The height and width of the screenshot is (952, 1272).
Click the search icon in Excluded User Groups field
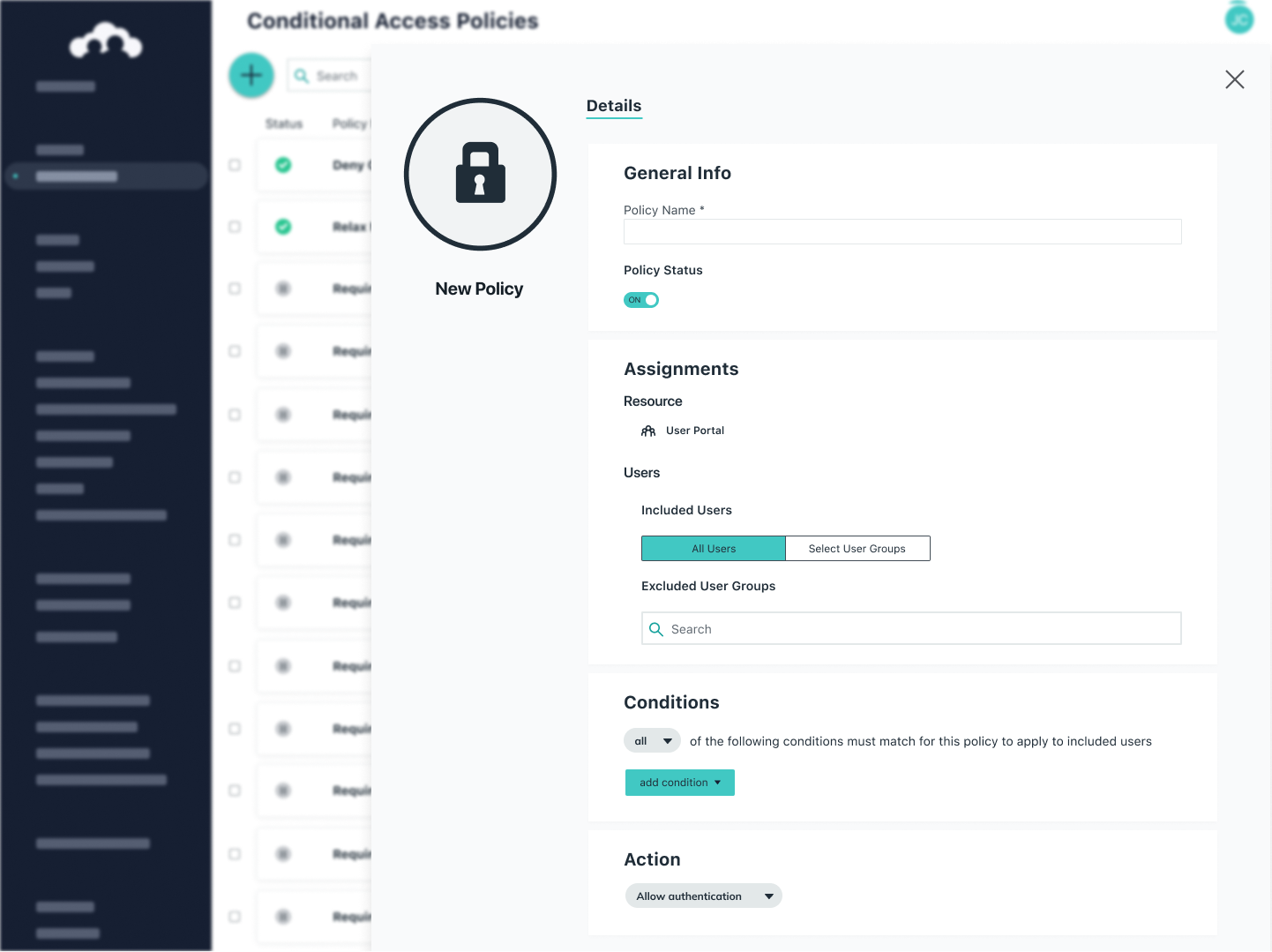coord(656,628)
